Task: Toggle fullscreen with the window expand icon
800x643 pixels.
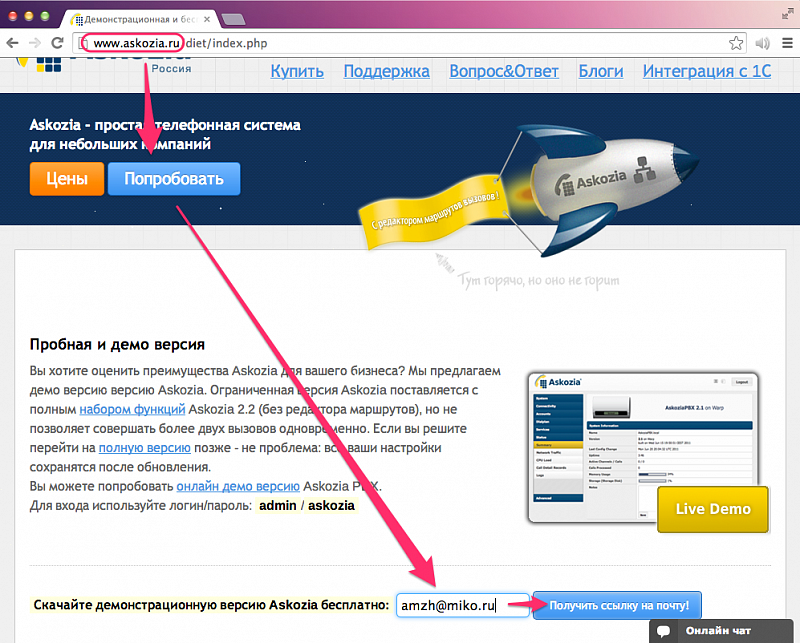Action: [x=788, y=14]
